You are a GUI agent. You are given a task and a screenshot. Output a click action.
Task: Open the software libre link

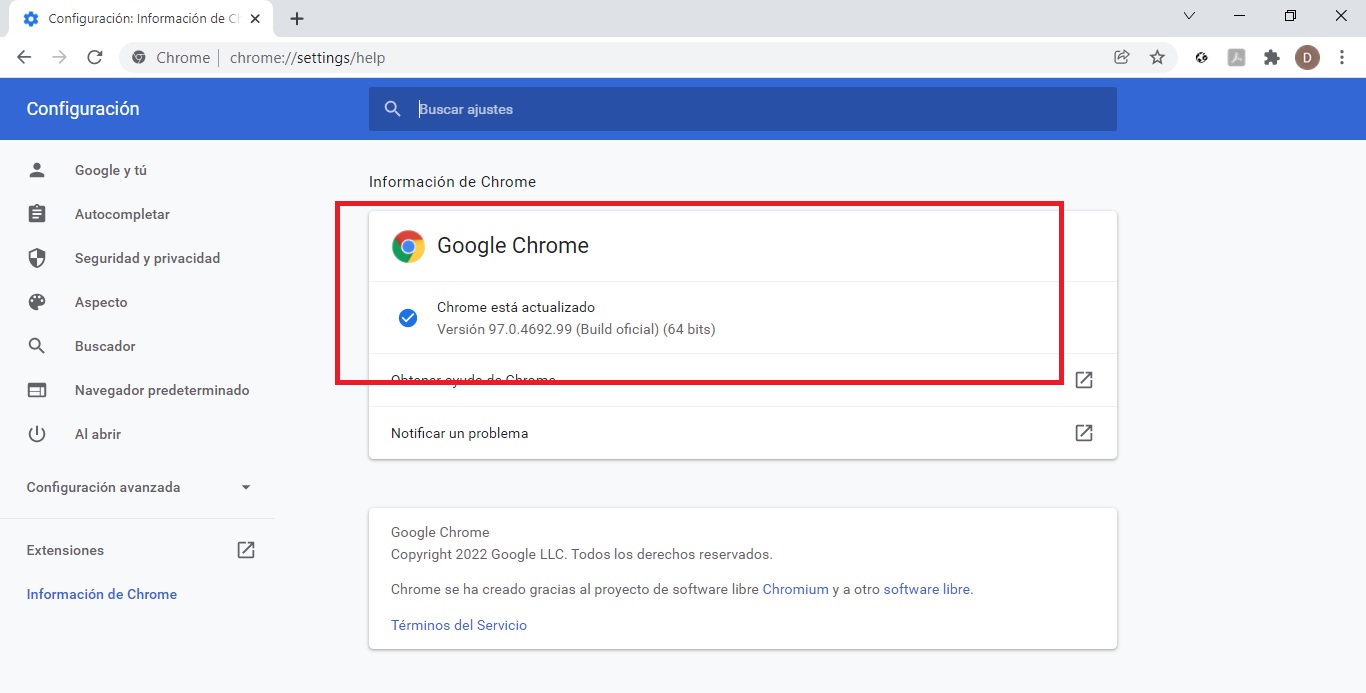tap(927, 589)
